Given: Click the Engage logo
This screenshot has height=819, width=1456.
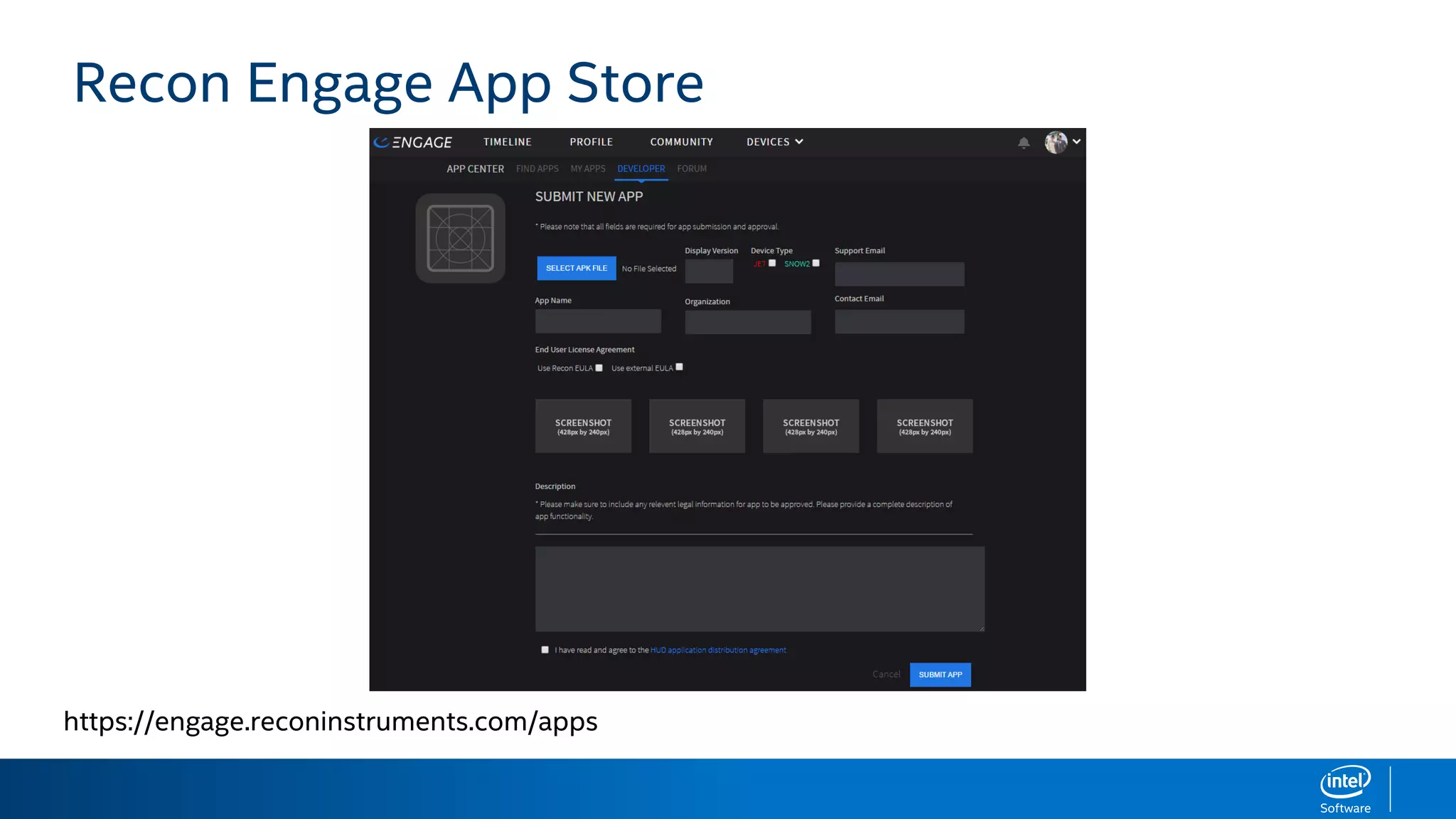Looking at the screenshot, I should (413, 142).
